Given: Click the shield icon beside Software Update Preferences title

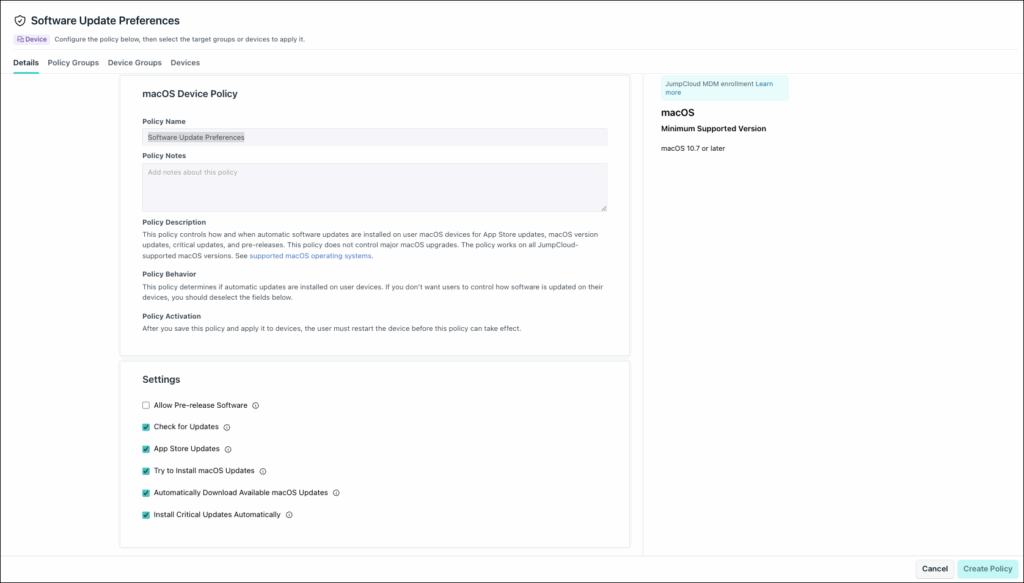Looking at the screenshot, I should [20, 21].
